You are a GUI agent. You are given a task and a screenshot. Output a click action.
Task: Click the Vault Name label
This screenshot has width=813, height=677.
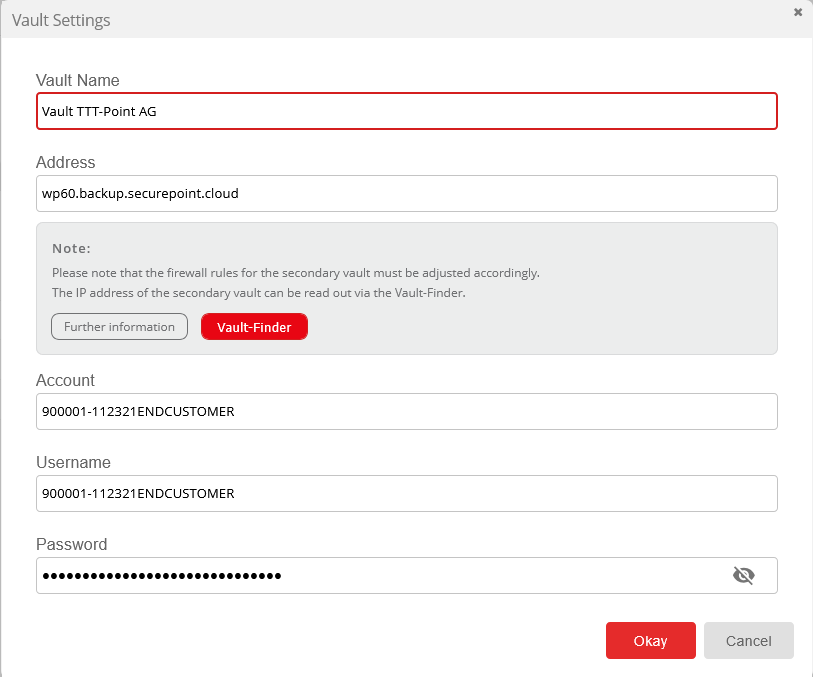pyautogui.click(x=78, y=80)
